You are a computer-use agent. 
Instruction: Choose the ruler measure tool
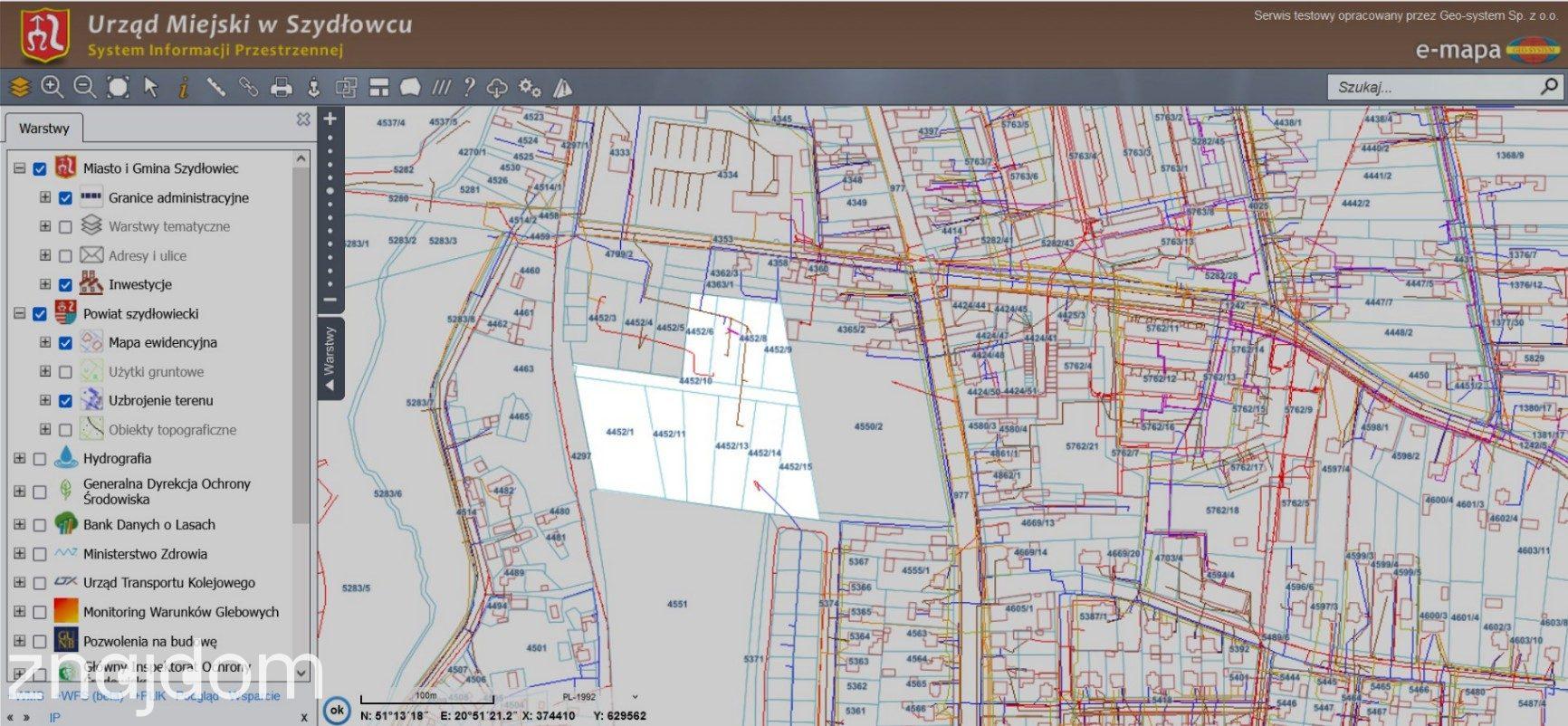click(x=215, y=87)
